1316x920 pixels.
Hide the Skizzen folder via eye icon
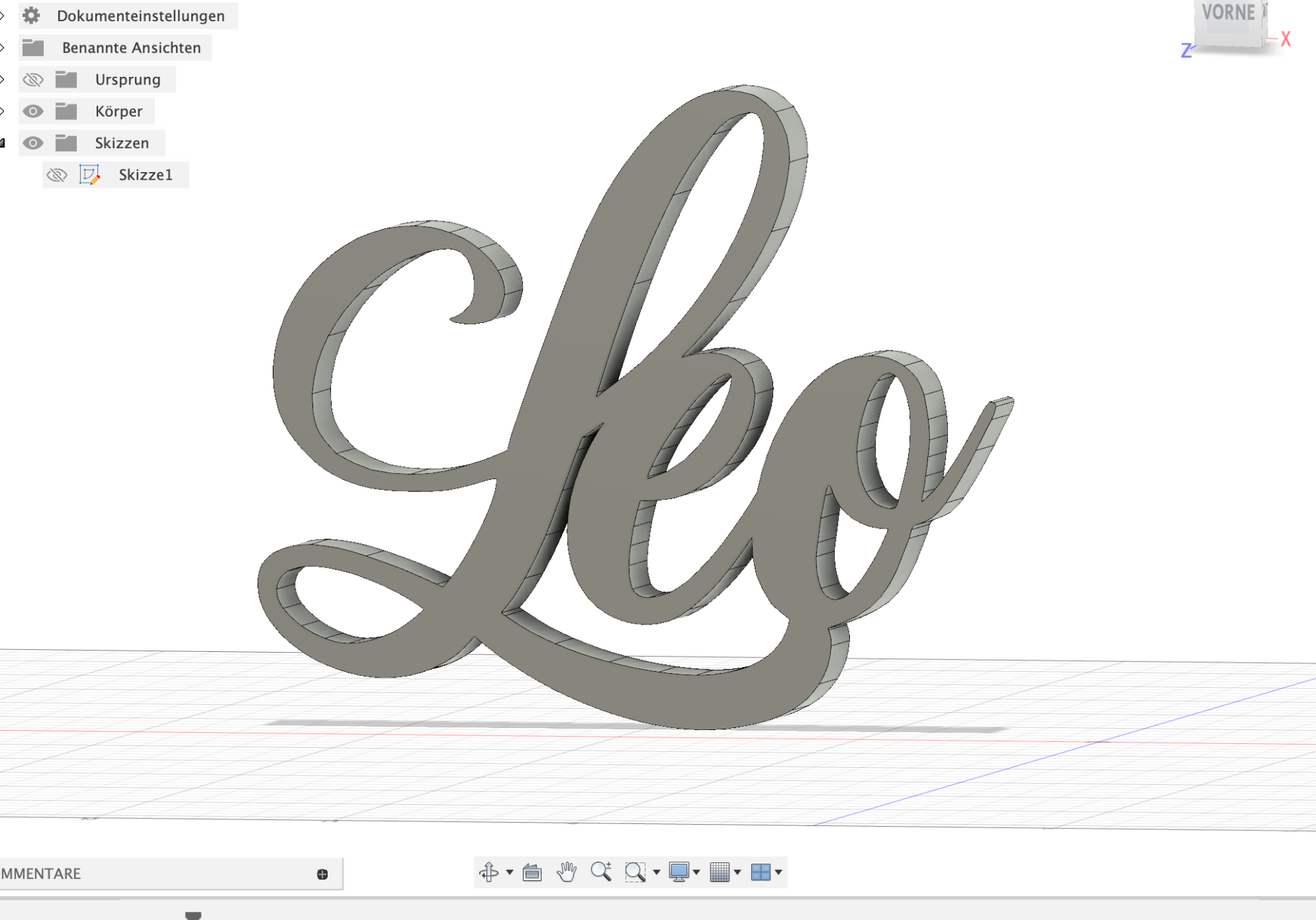tap(33, 143)
